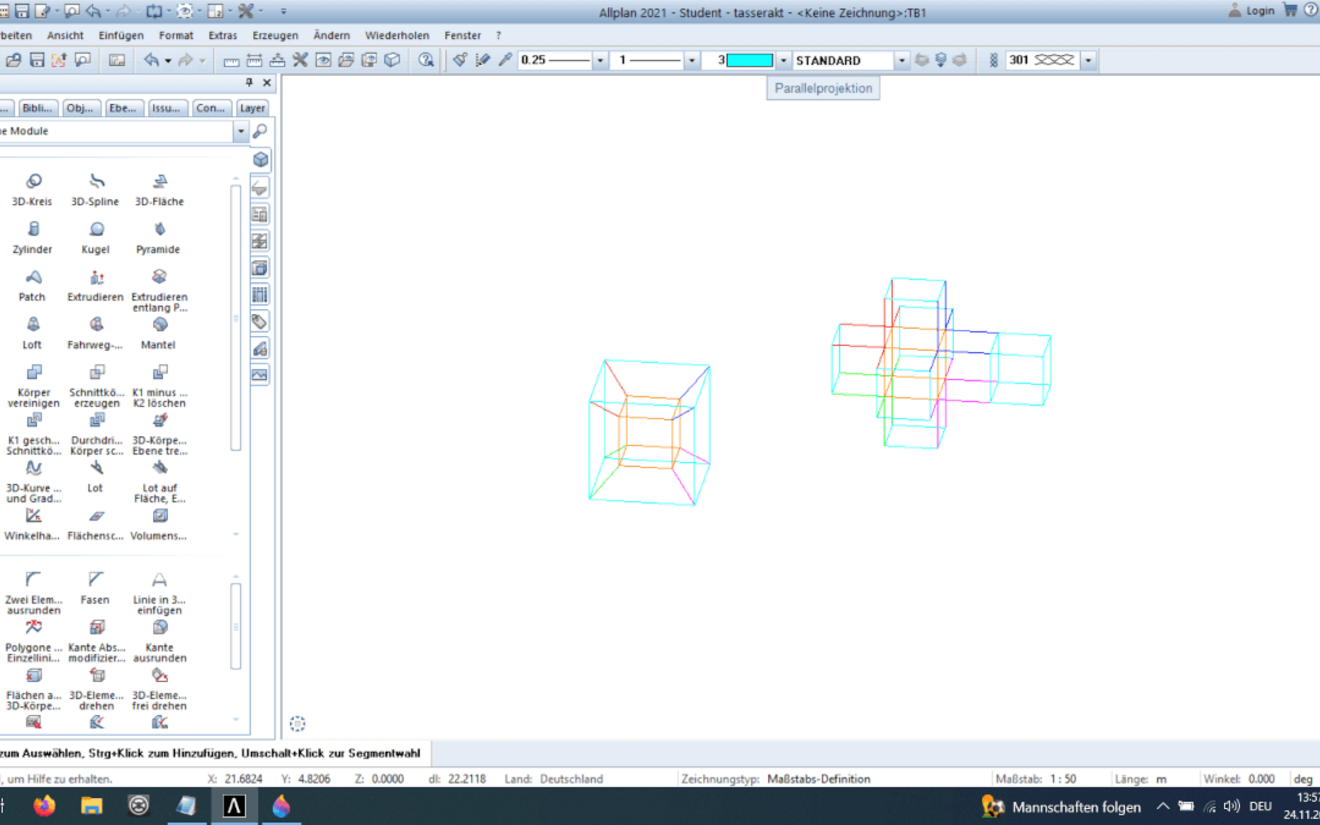The height and width of the screenshot is (825, 1320).
Task: Choose the Kugel sphere tool
Action: click(96, 236)
